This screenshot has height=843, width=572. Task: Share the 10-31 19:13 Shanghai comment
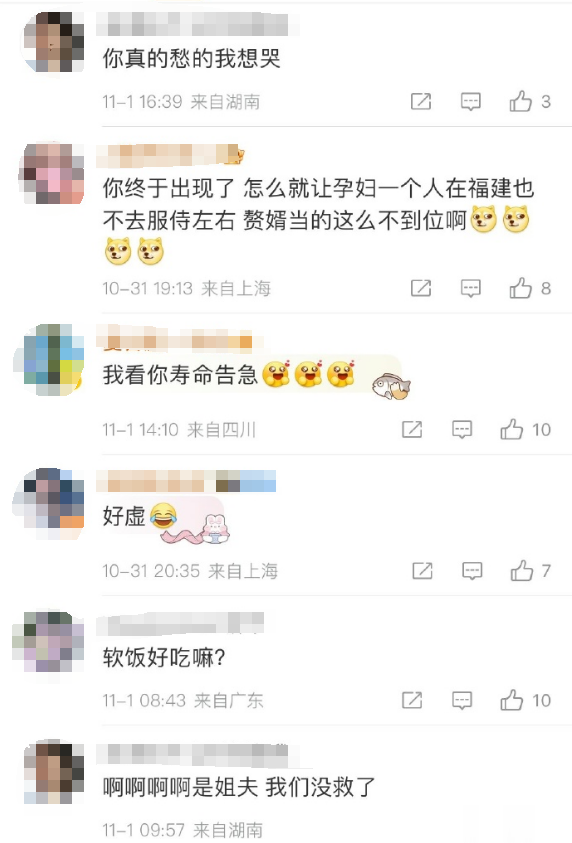click(421, 288)
